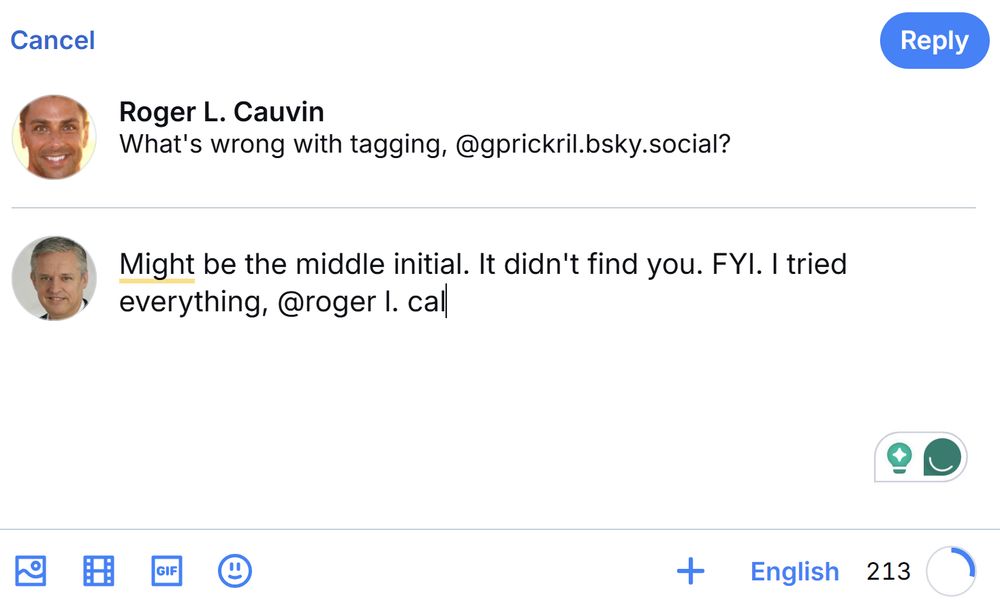This screenshot has width=1000, height=607.
Task: Open the image upload icon
Action: pos(31,571)
